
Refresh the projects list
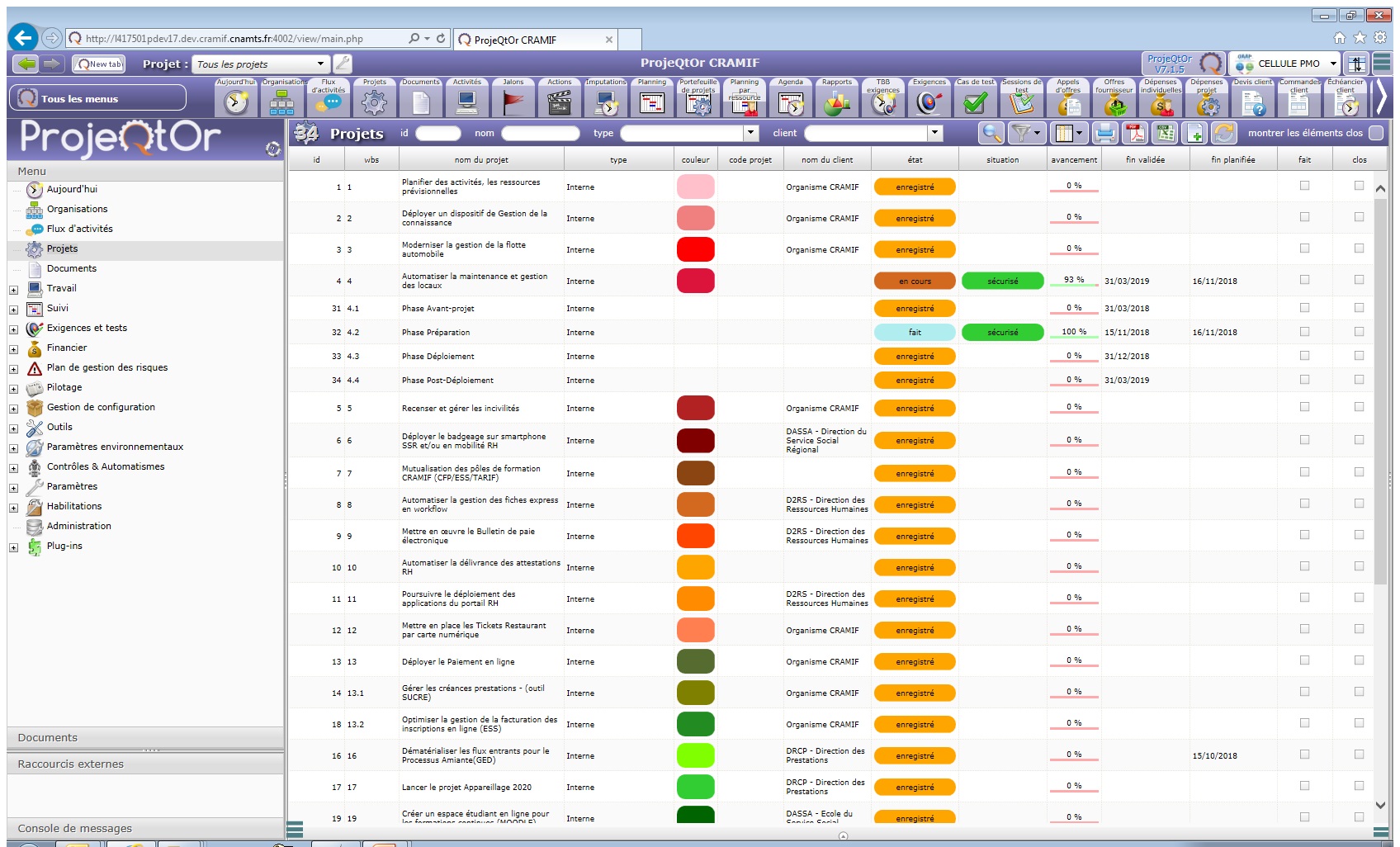click(x=1224, y=133)
